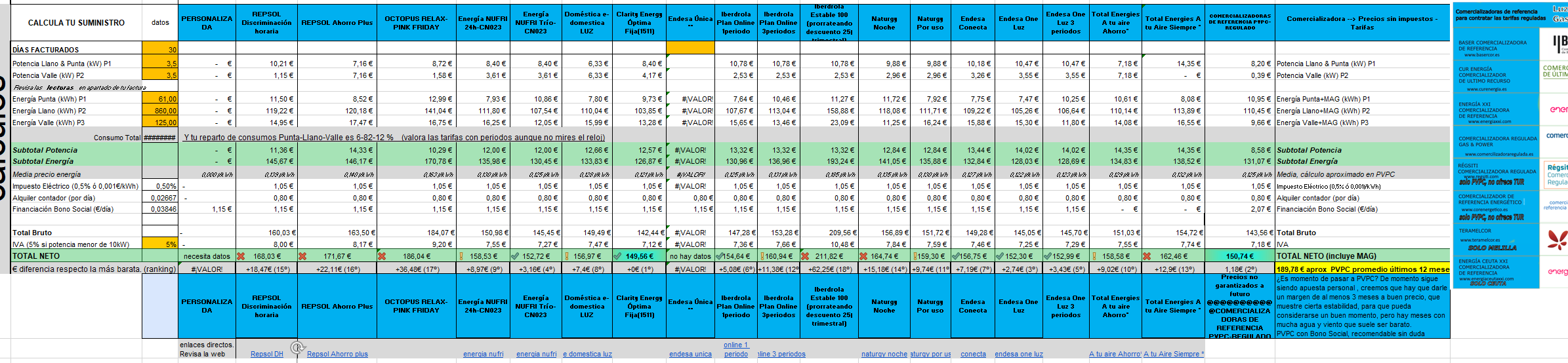Select the Energía Llano input cell 860,00
This screenshot has width=1568, height=363.
160,111
